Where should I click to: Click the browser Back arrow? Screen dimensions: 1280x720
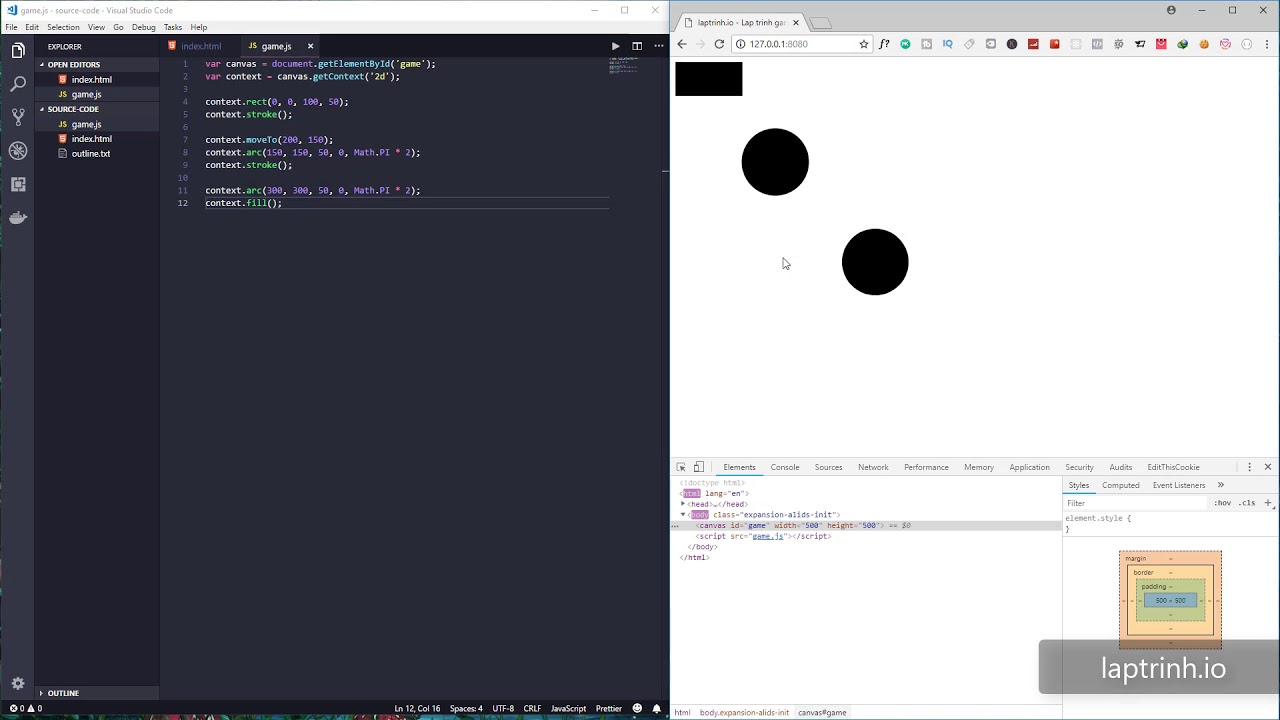tap(682, 44)
